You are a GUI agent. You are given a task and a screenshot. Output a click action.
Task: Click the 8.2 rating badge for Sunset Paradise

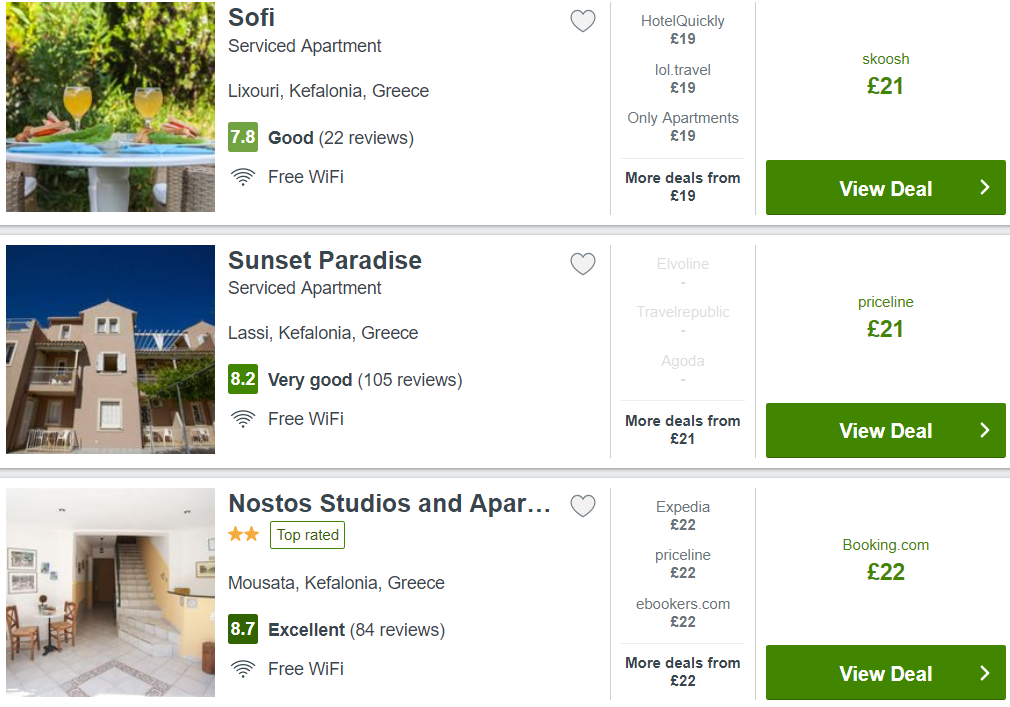[243, 379]
